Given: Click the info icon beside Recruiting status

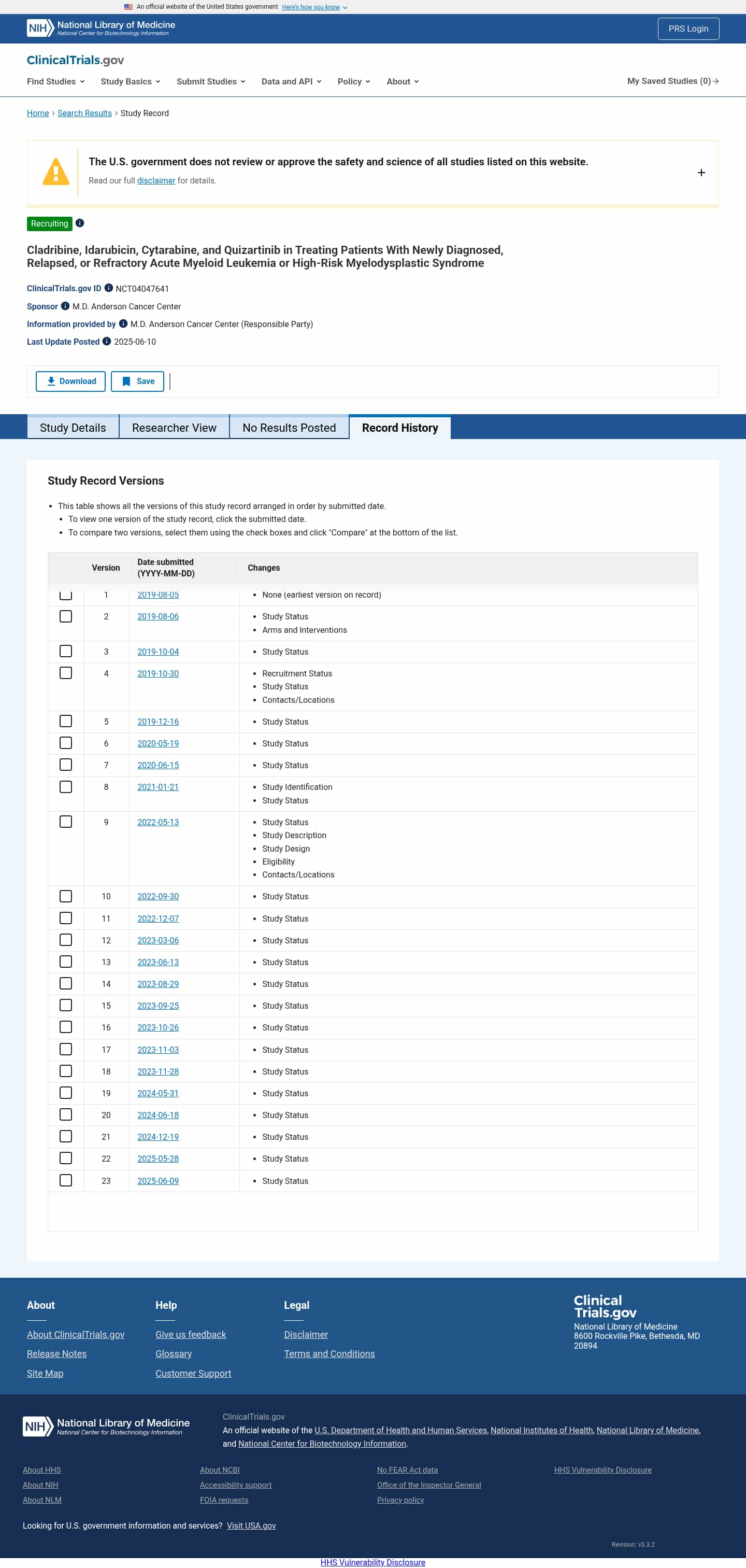Looking at the screenshot, I should (80, 223).
